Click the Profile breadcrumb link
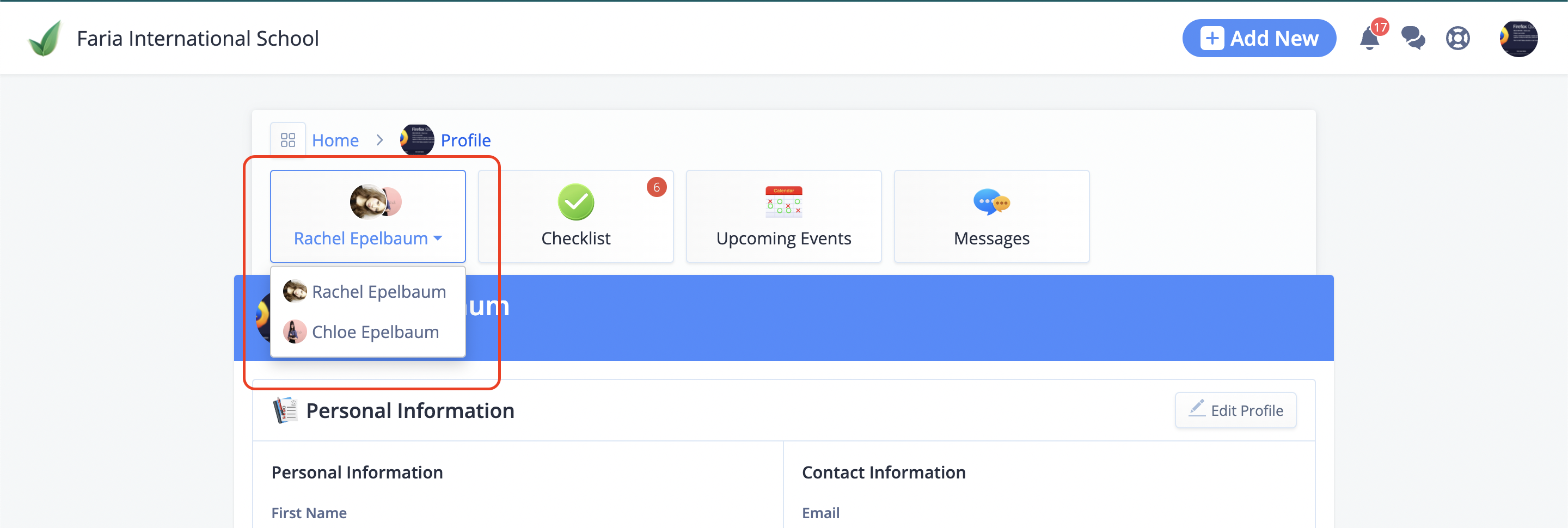The width and height of the screenshot is (1568, 528). pyautogui.click(x=465, y=140)
